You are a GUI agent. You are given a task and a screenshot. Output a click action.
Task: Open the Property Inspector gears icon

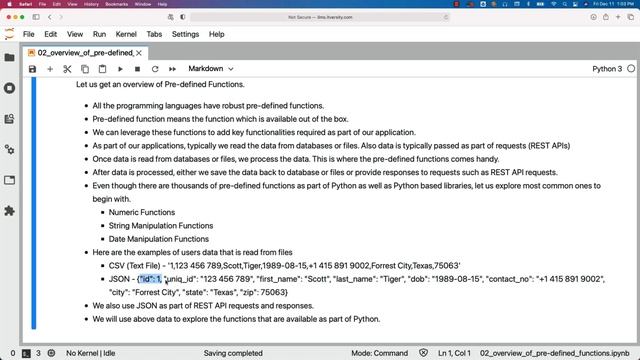pos(9,149)
